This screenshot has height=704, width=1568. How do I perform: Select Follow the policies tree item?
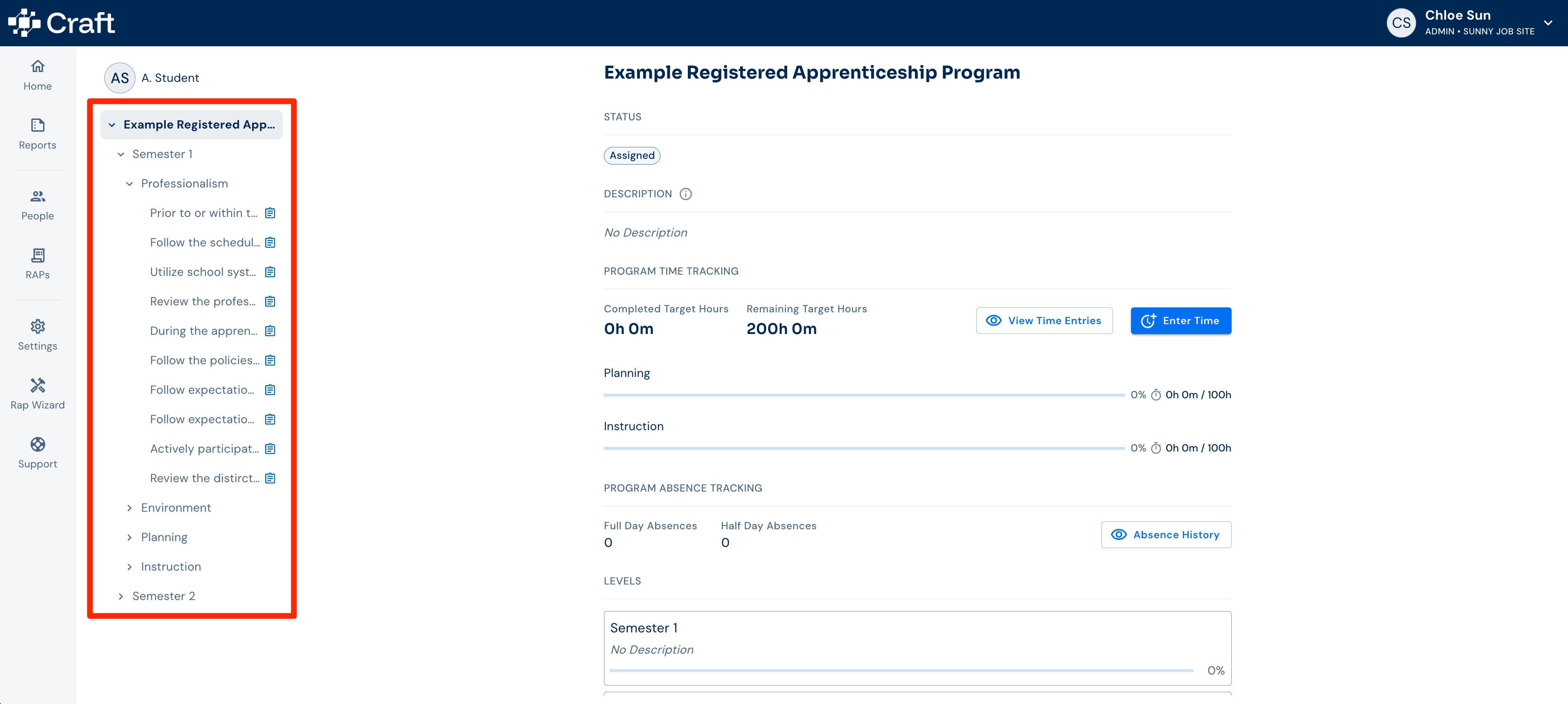(x=204, y=361)
